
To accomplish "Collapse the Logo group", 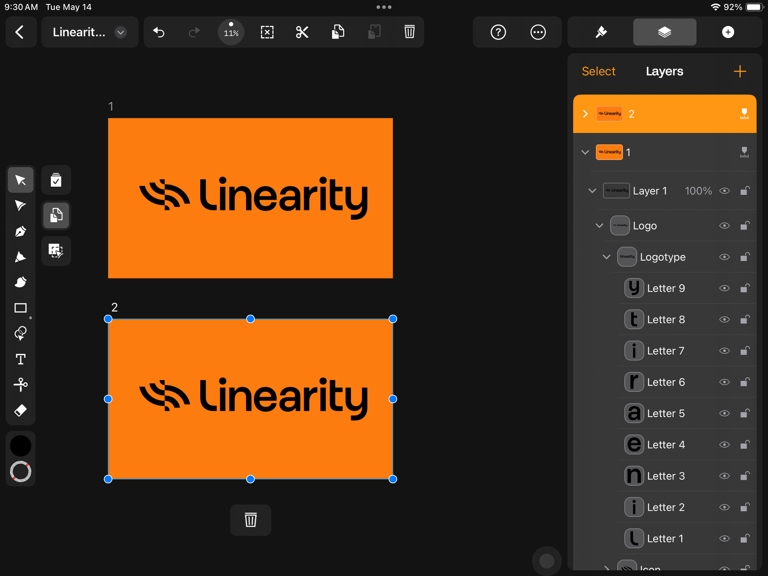I will point(599,225).
